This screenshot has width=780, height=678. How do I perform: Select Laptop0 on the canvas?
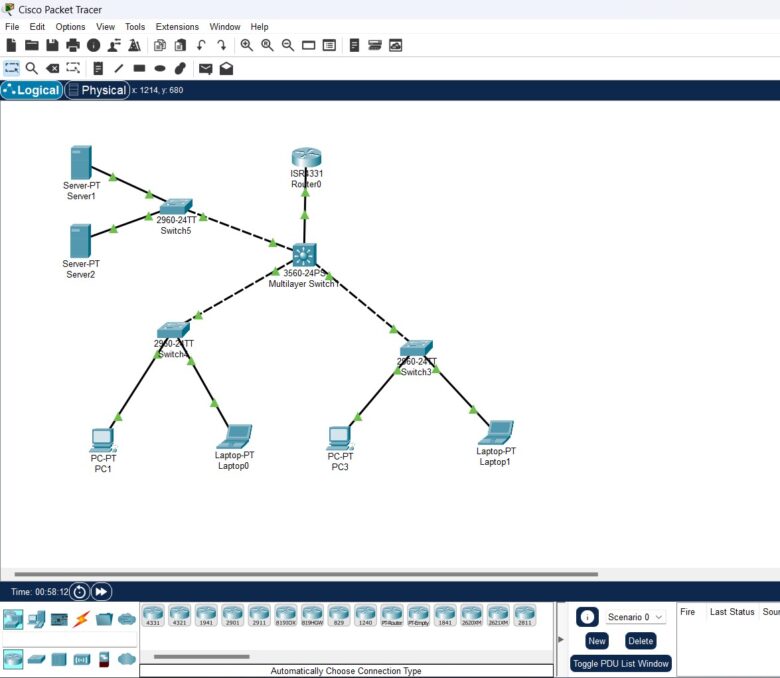click(234, 437)
